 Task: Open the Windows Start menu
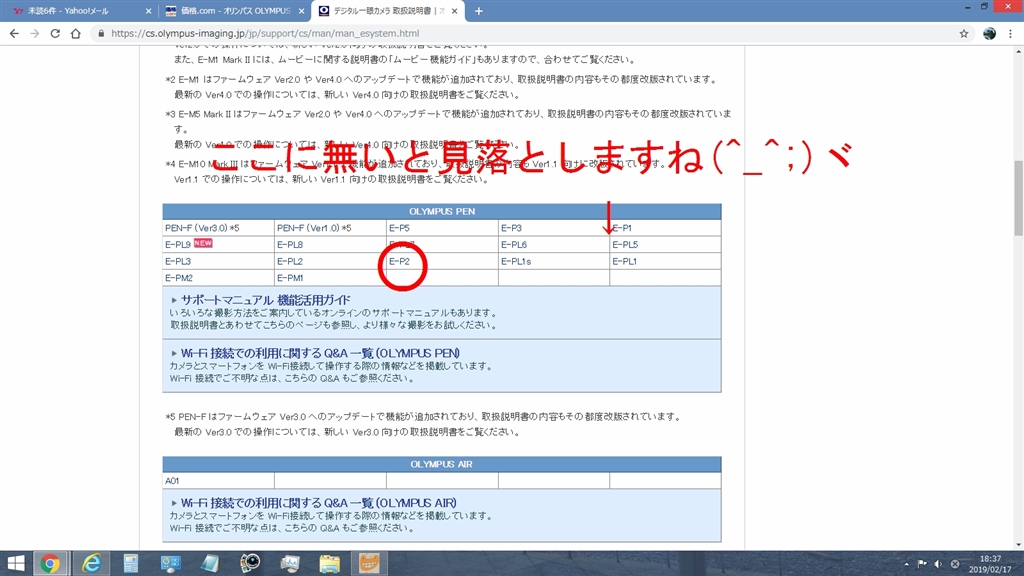[15, 563]
